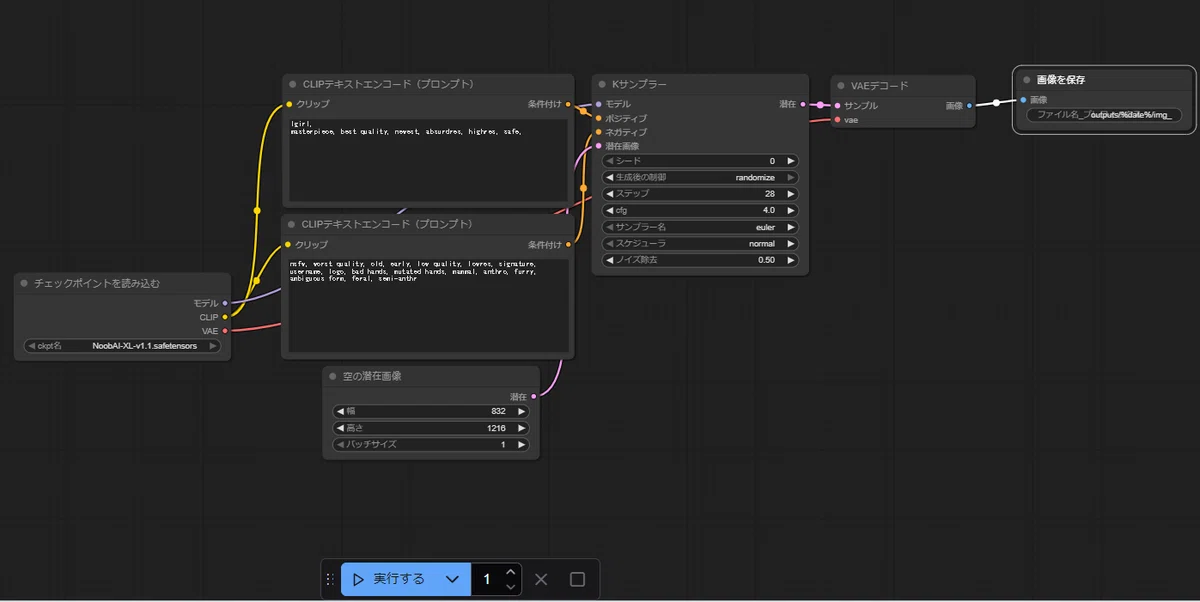Click the 実行する run button
The width and height of the screenshot is (1200, 602).
390,579
